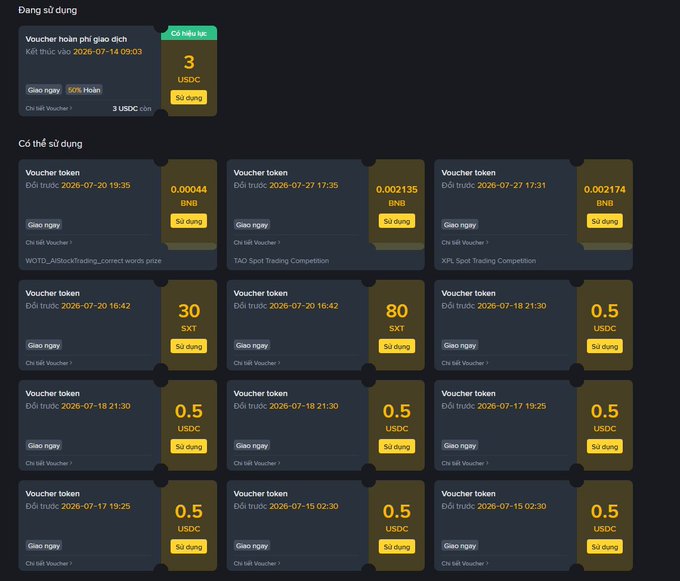Open Chi tiết Voucher on the fee-refund voucher
Viewport: 680px width, 581px height.
pyautogui.click(x=49, y=108)
